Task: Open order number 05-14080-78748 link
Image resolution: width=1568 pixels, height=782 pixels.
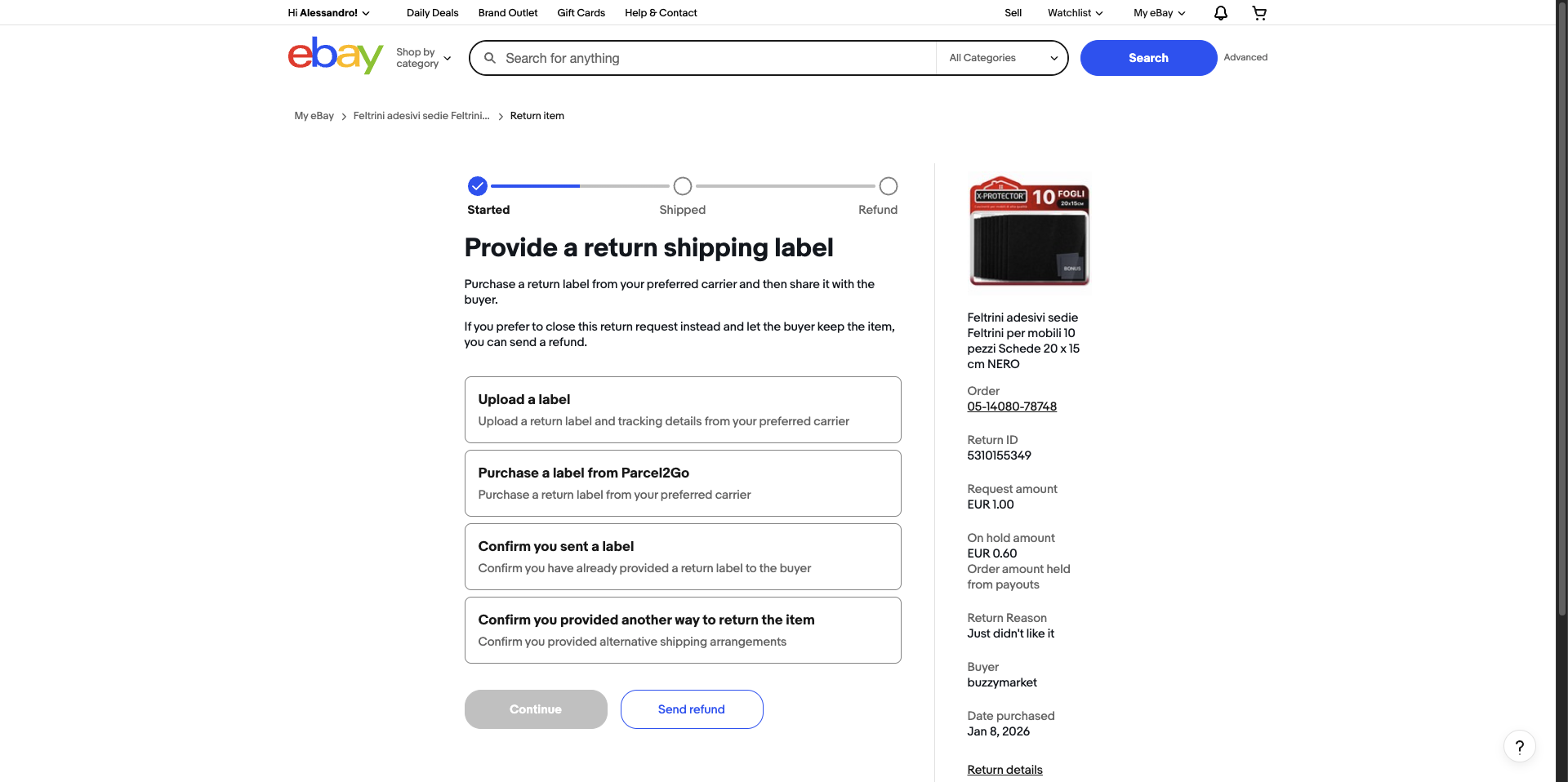Action: pos(1012,407)
